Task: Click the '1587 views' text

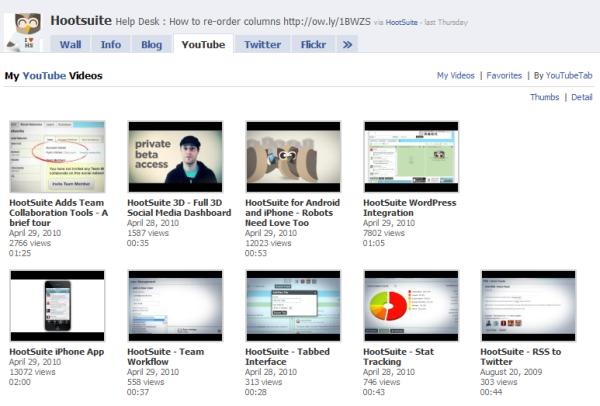Action: pyautogui.click(x=148, y=233)
